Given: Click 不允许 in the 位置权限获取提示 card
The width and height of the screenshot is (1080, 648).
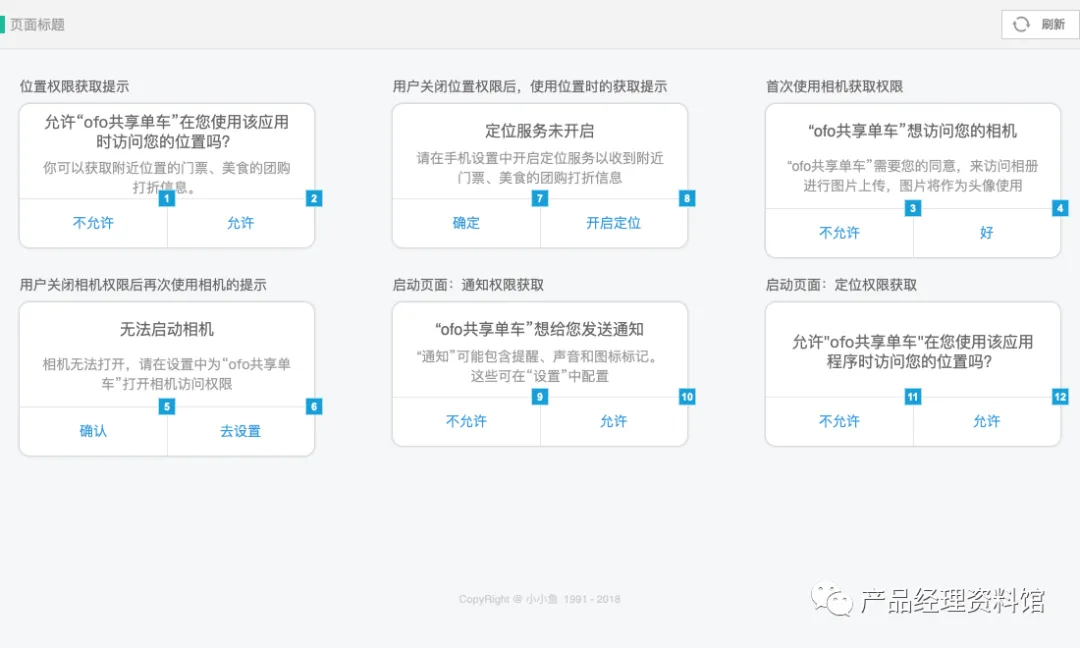Looking at the screenshot, I should pyautogui.click(x=93, y=223).
